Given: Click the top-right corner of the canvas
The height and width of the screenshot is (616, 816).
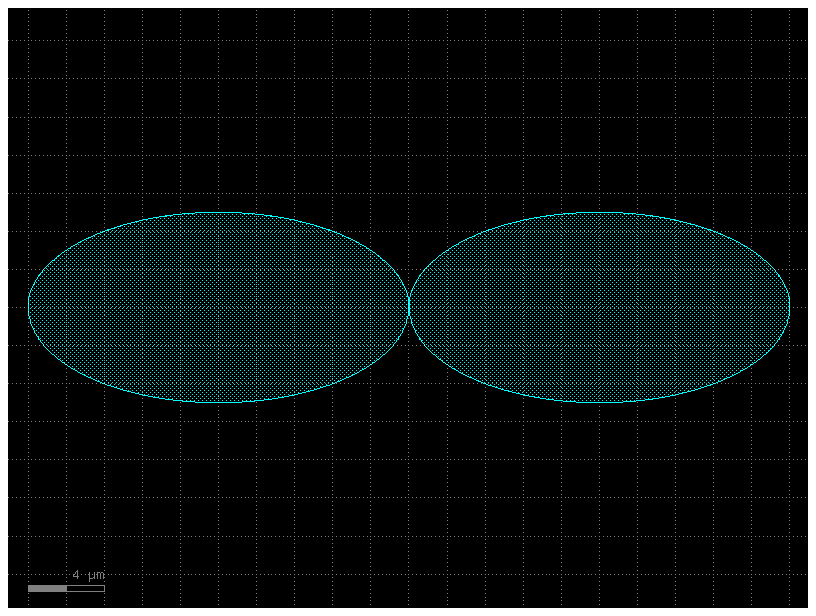Looking at the screenshot, I should (805, 12).
